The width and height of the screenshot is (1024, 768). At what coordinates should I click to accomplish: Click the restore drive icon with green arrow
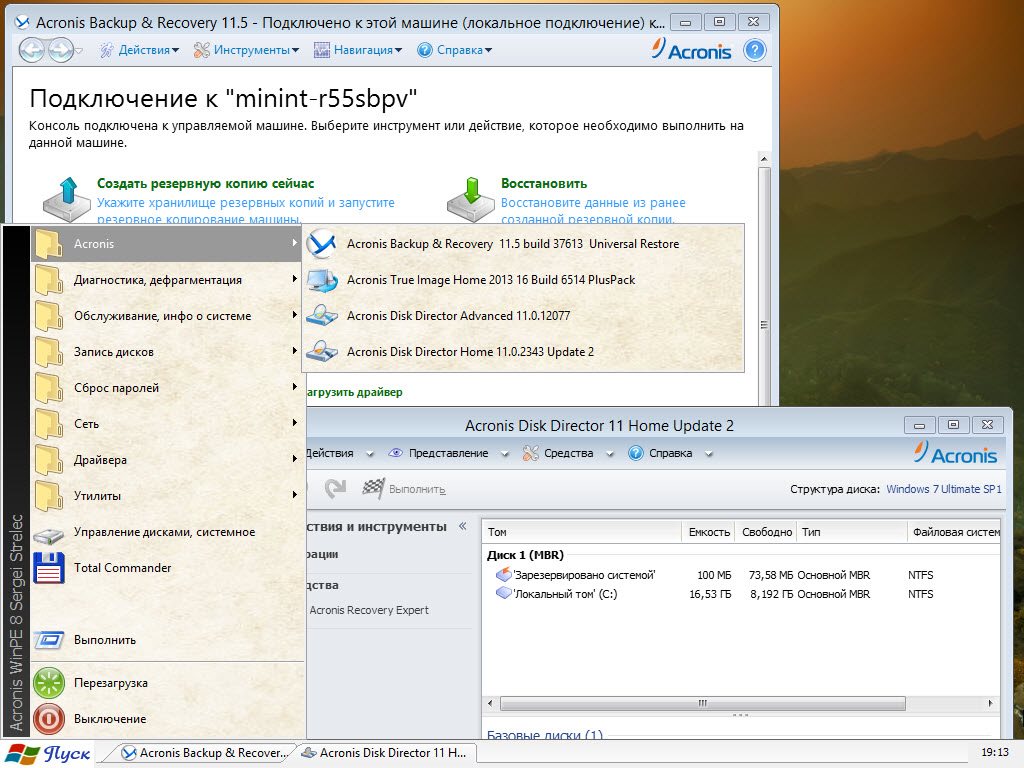point(471,199)
